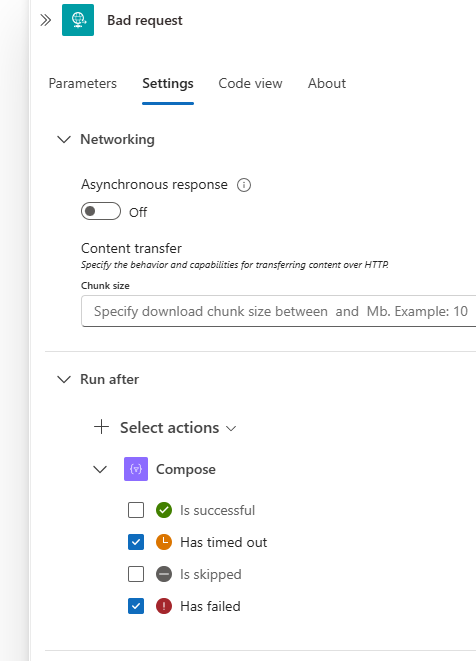The width and height of the screenshot is (476, 661).
Task: Select the Settings tab
Action: [x=168, y=83]
